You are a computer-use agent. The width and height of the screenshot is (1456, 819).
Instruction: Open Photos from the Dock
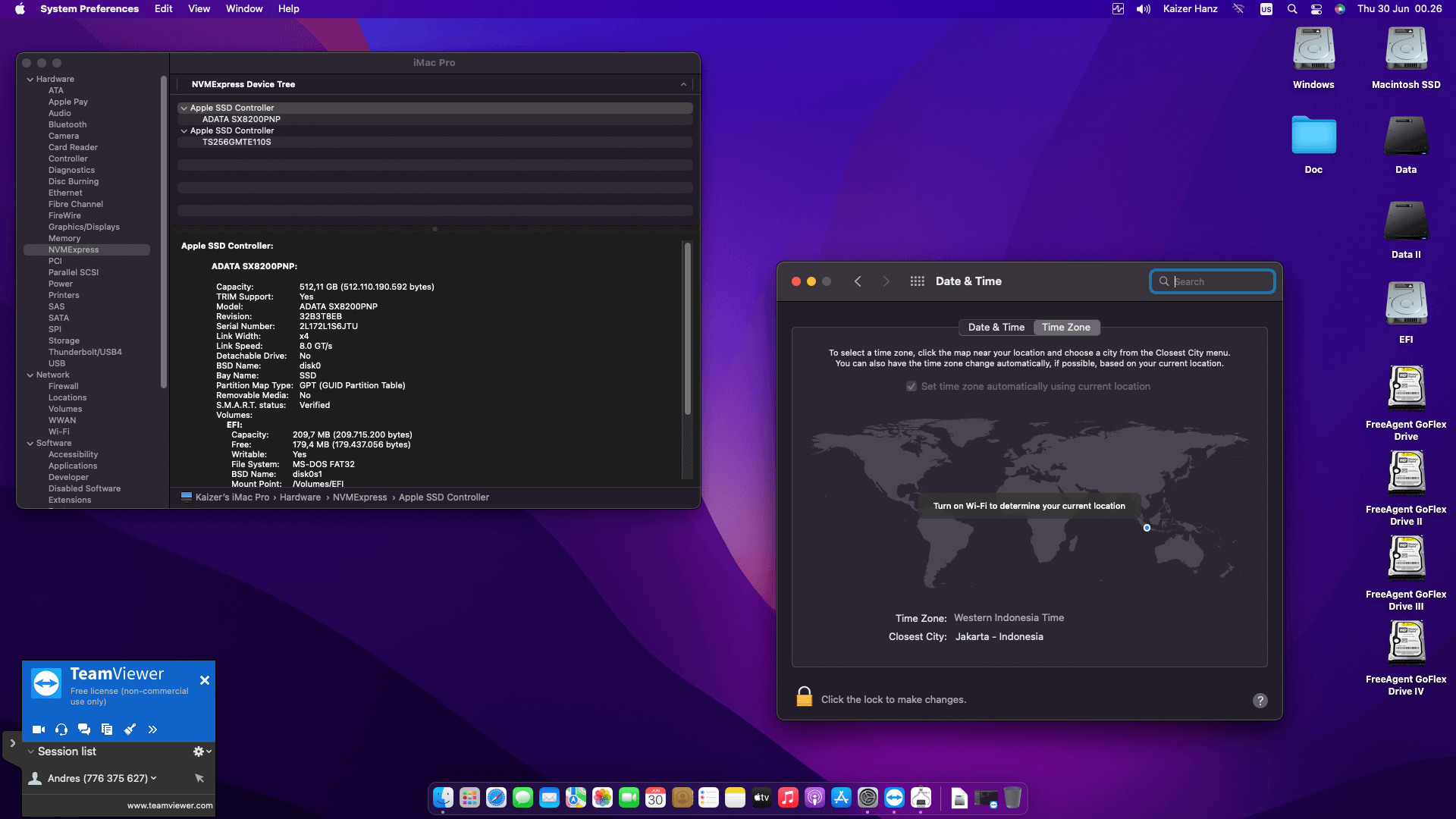click(x=603, y=798)
